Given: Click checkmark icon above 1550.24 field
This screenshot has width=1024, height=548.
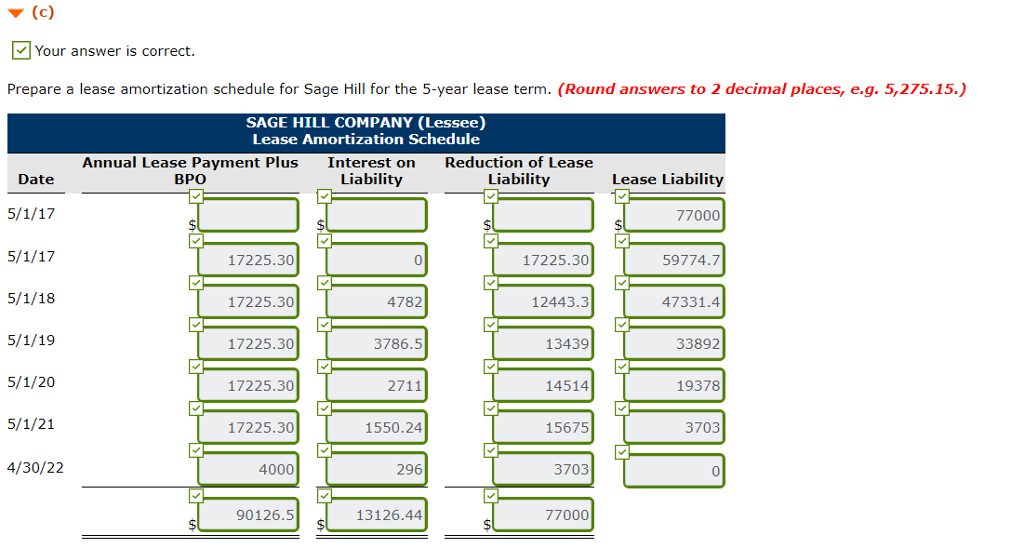Looking at the screenshot, I should coord(325,408).
